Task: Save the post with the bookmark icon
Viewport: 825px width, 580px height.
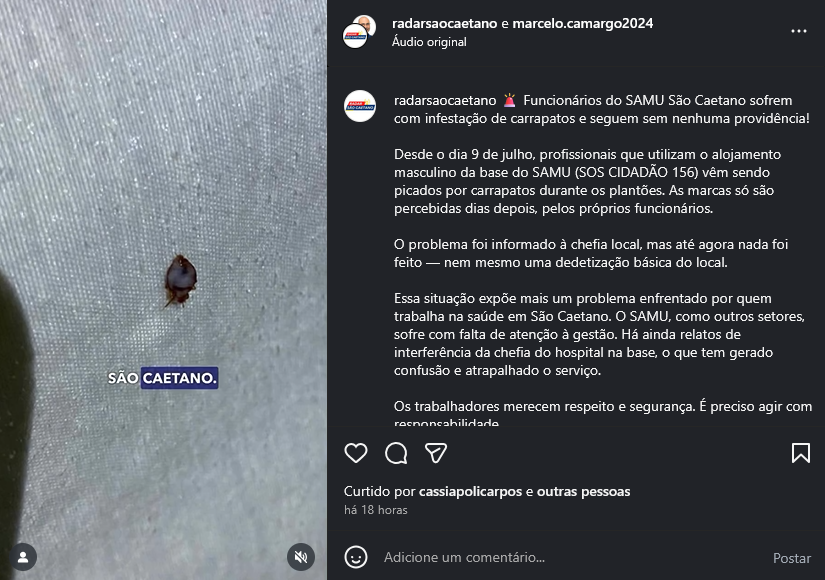Action: 801,453
